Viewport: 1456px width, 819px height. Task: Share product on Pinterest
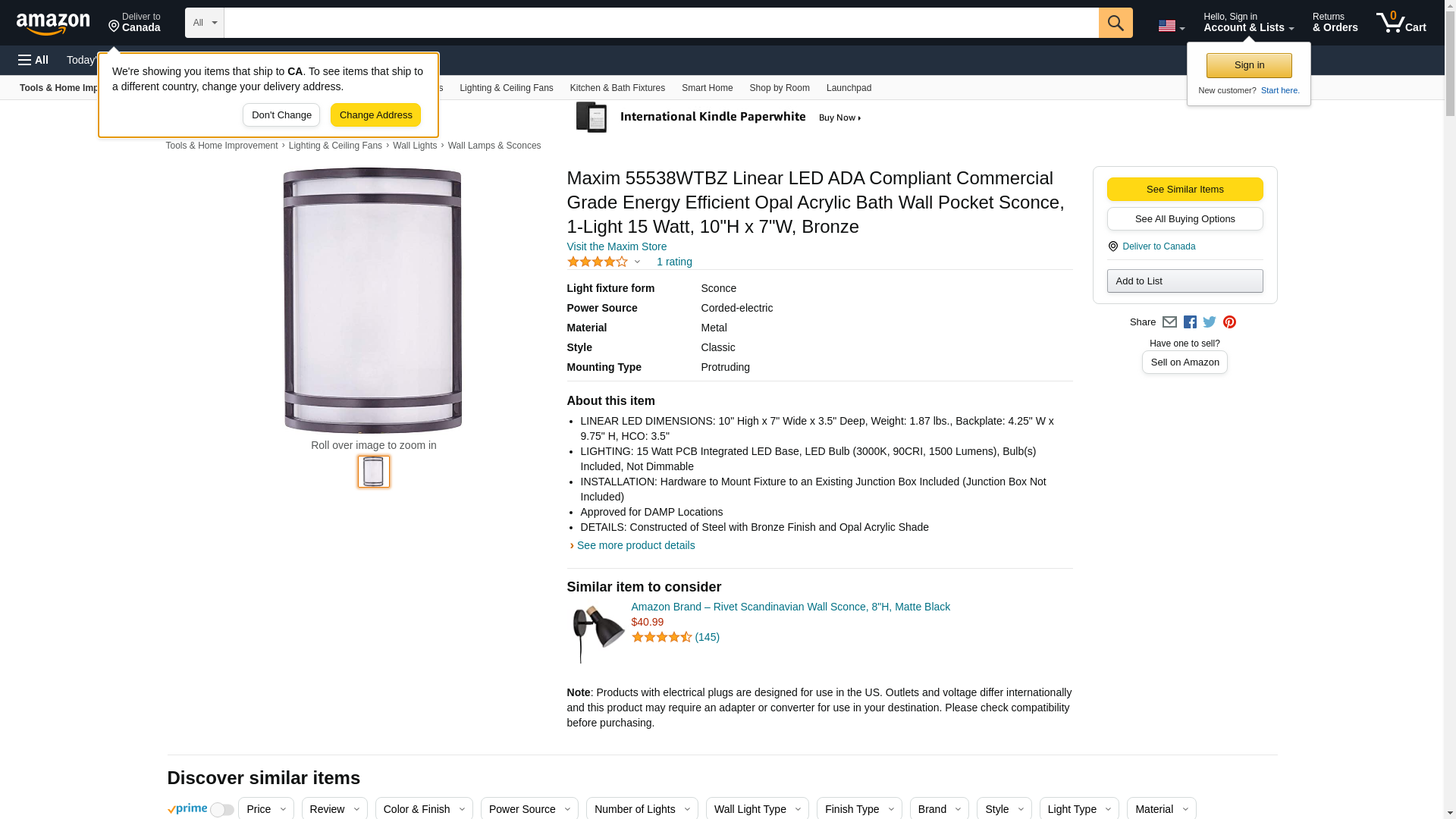point(1229,322)
